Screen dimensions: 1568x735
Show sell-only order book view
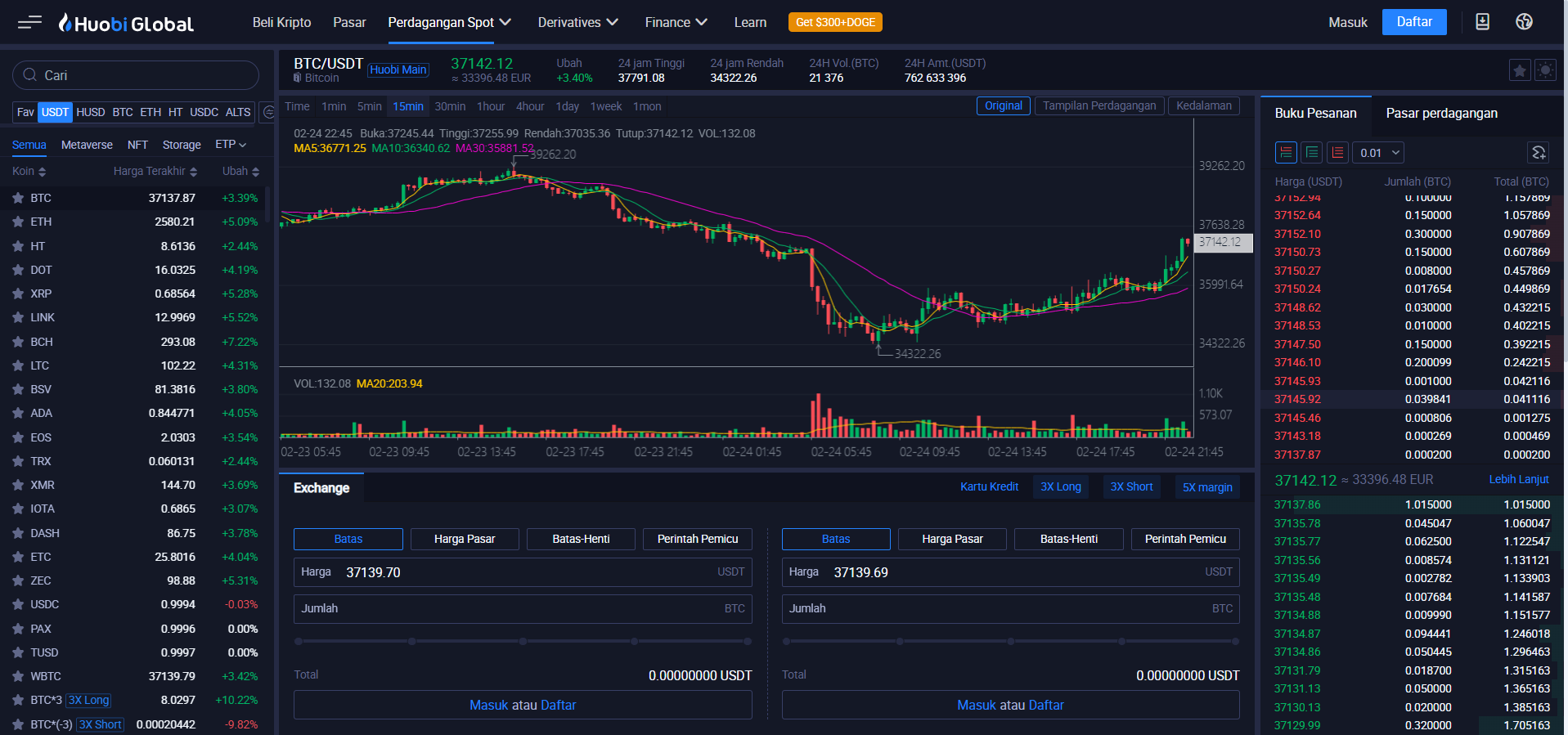click(x=1338, y=152)
